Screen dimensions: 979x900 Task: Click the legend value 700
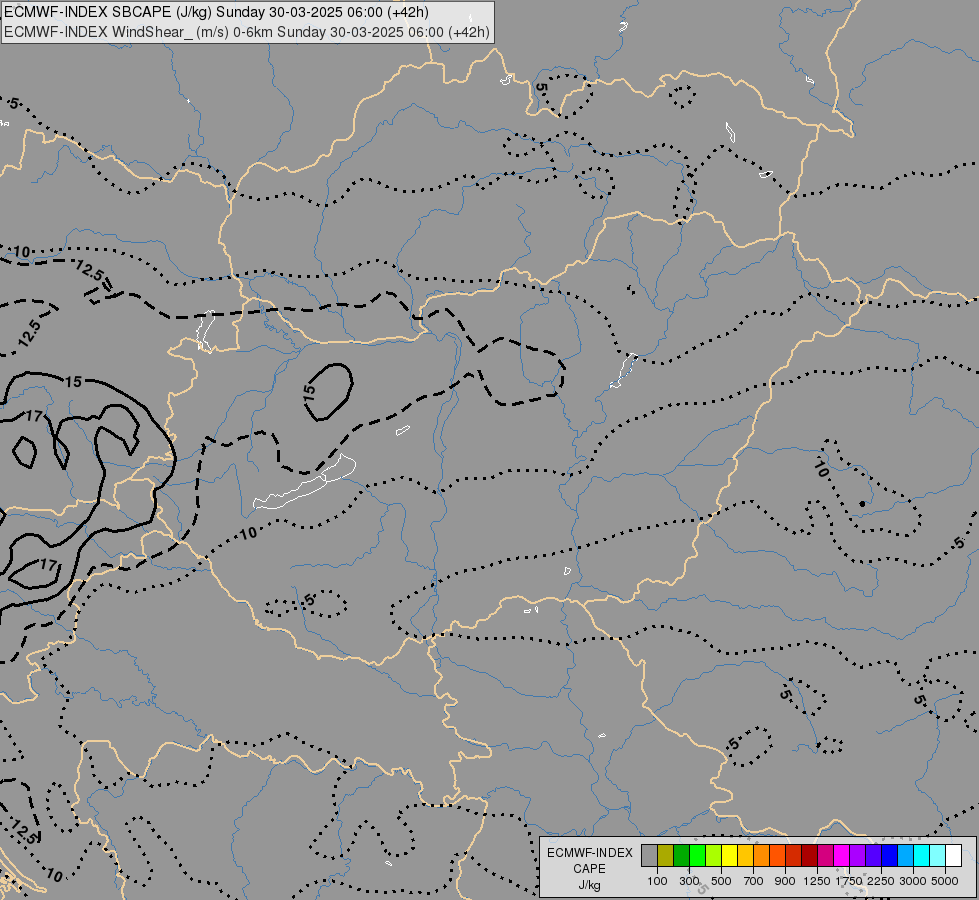[x=754, y=881]
